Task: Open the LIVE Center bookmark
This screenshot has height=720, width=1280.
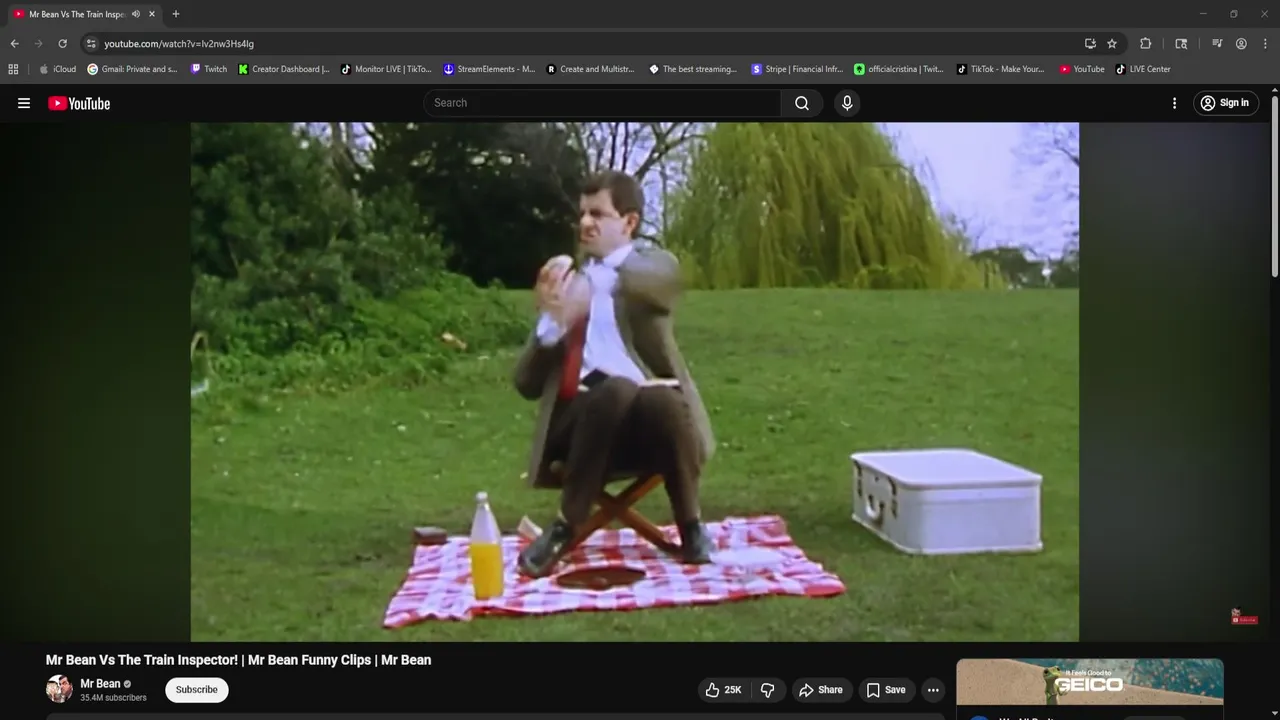Action: (x=1143, y=69)
